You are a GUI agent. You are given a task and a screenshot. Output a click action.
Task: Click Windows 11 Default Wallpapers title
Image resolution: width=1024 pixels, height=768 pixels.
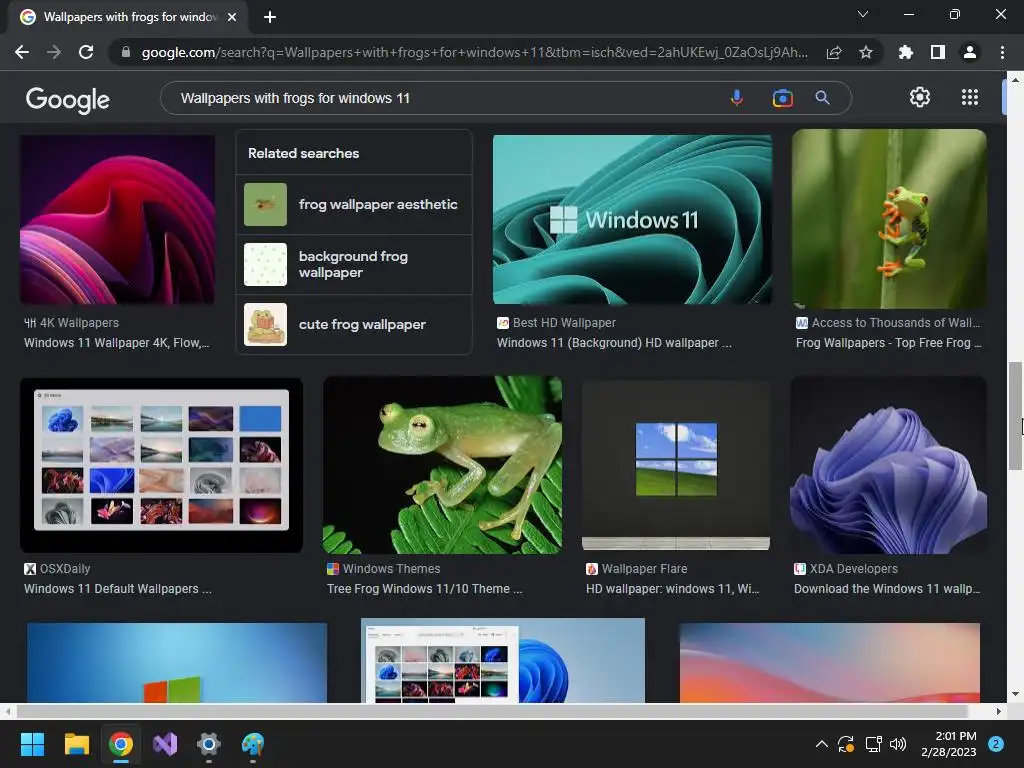click(x=118, y=589)
